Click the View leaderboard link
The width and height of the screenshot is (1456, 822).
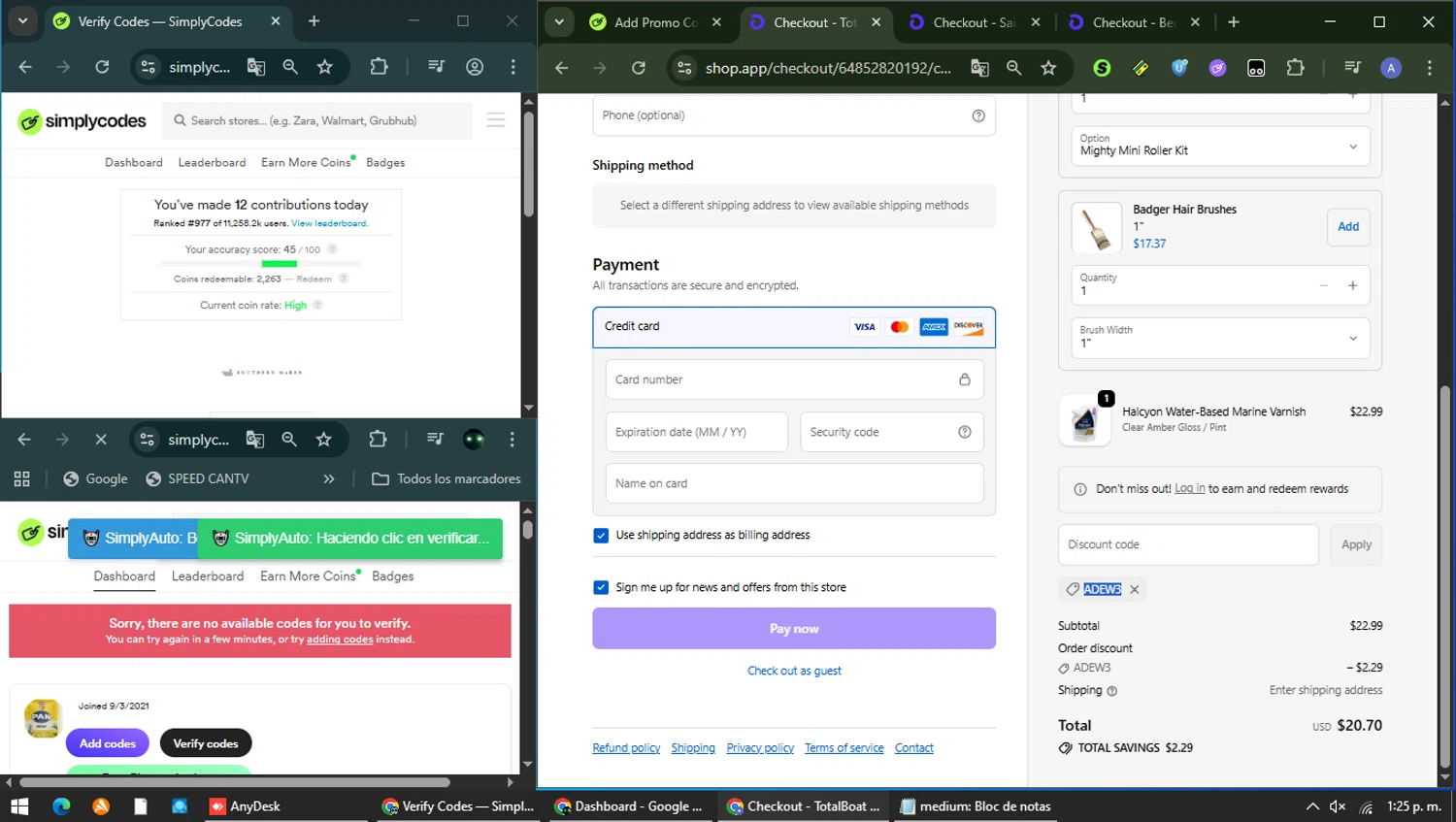pos(329,223)
